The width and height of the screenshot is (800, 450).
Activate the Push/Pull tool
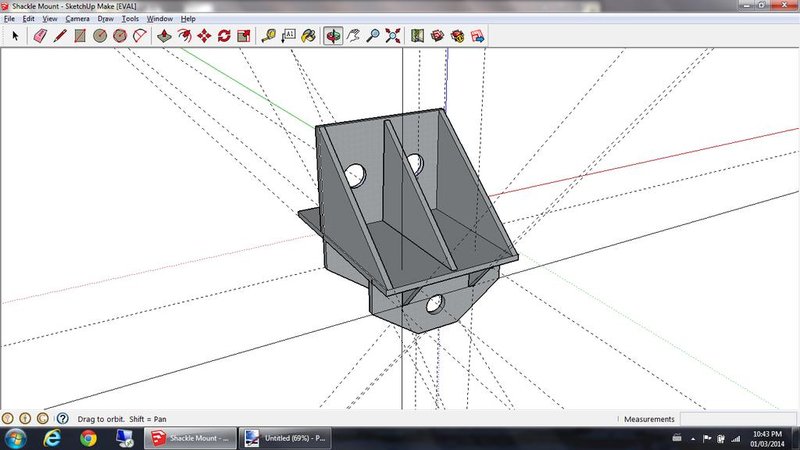point(164,36)
